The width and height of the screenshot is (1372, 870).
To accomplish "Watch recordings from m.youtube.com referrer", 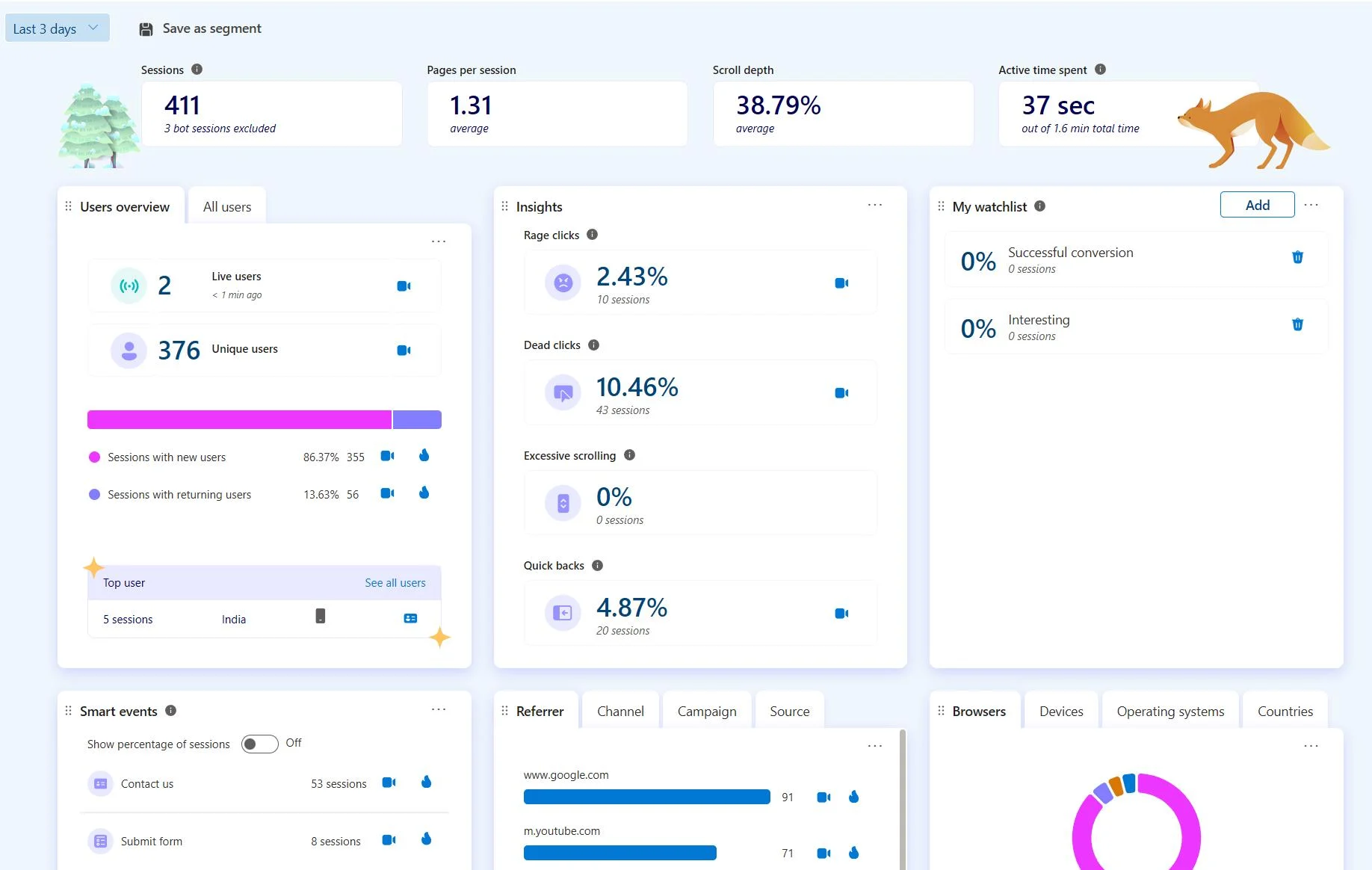I will pos(823,854).
